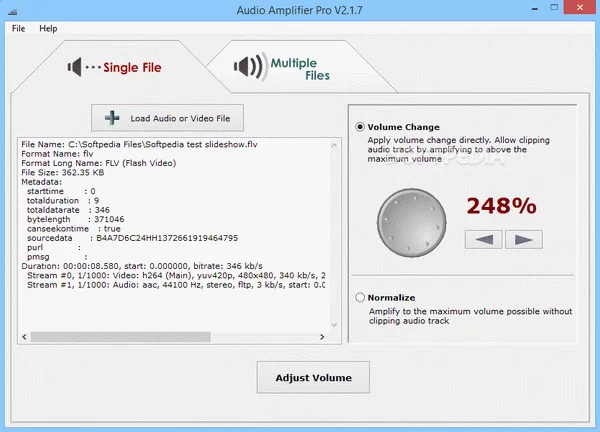The width and height of the screenshot is (600, 432).
Task: Select the Normalize radio option
Action: 360,297
